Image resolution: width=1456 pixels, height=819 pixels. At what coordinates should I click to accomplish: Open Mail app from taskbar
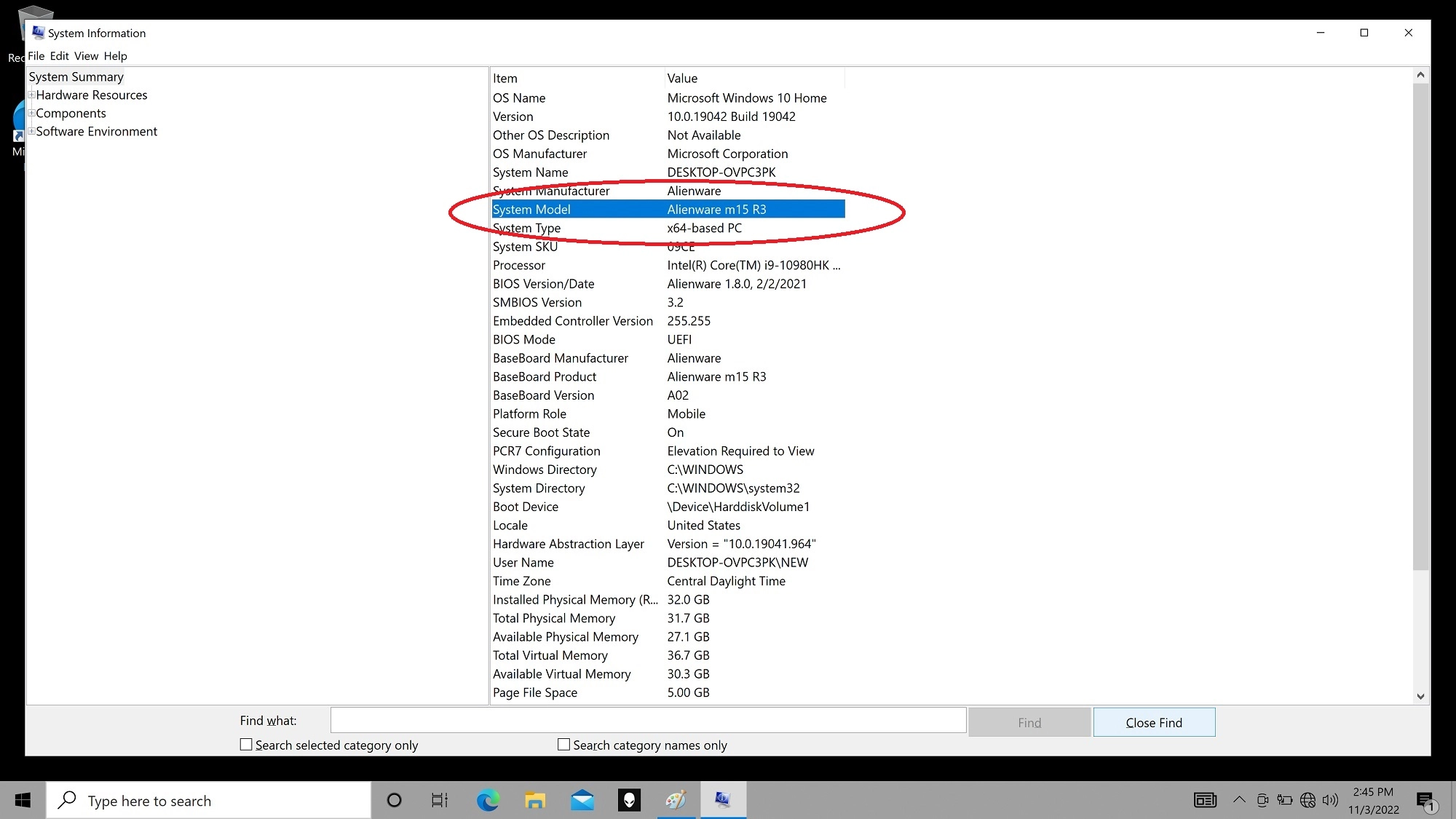point(582,800)
